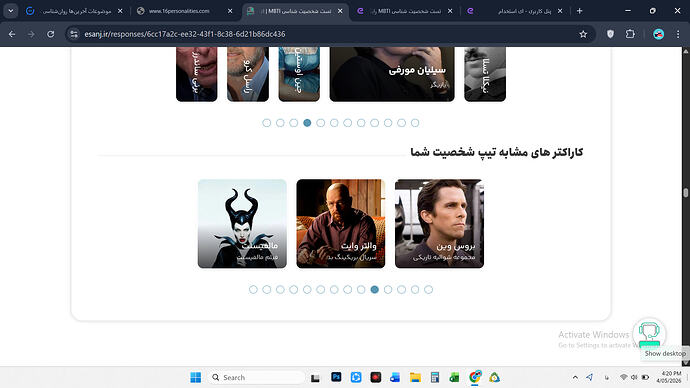The image size is (690, 388).
Task: View site information icon in address bar
Action: pos(74,34)
